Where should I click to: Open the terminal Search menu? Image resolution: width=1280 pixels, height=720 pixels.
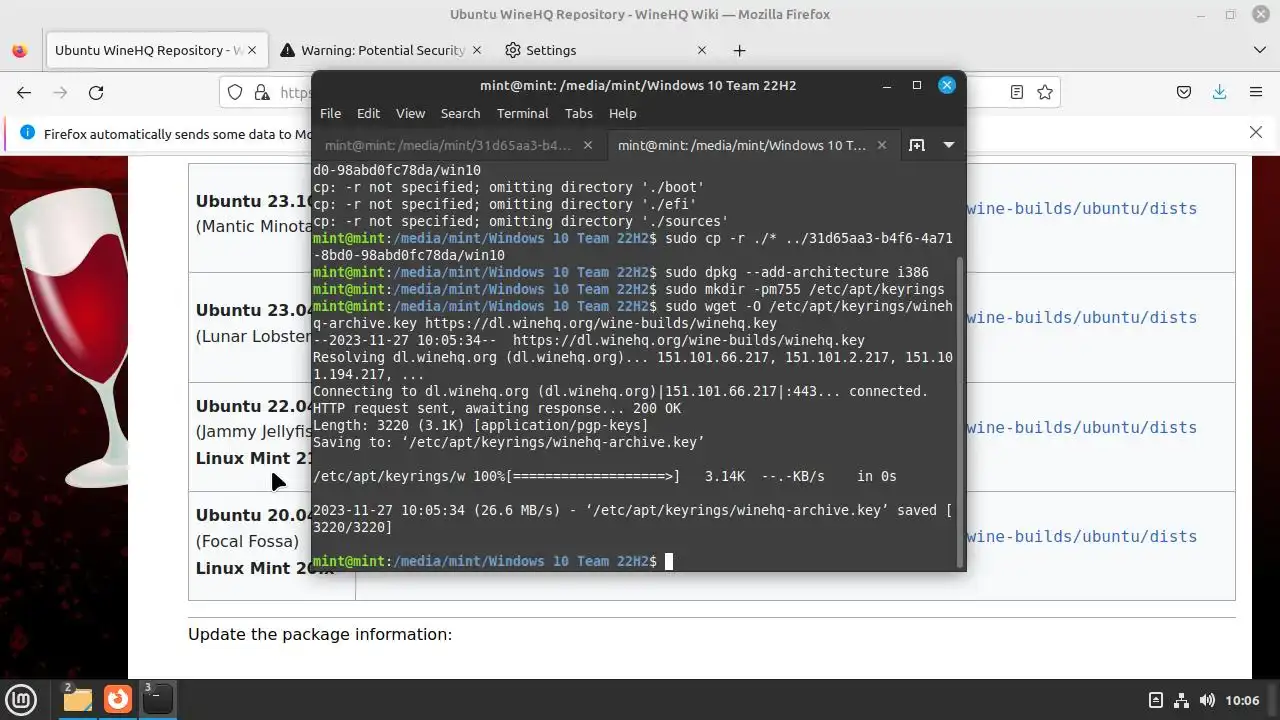tap(460, 113)
